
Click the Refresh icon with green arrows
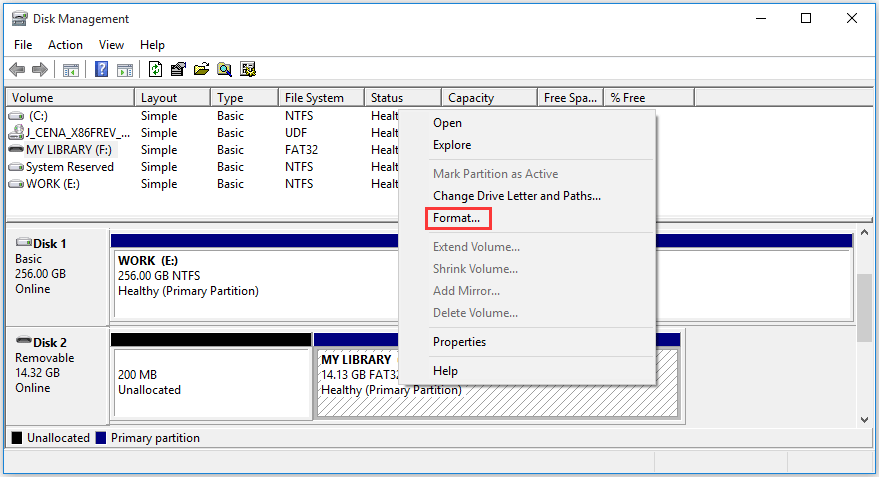(x=155, y=70)
